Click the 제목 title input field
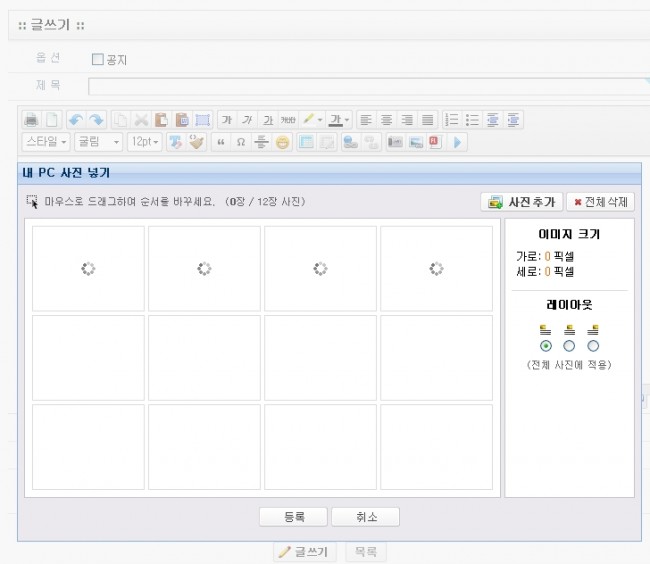Viewport: 650px width, 564px height. click(369, 87)
